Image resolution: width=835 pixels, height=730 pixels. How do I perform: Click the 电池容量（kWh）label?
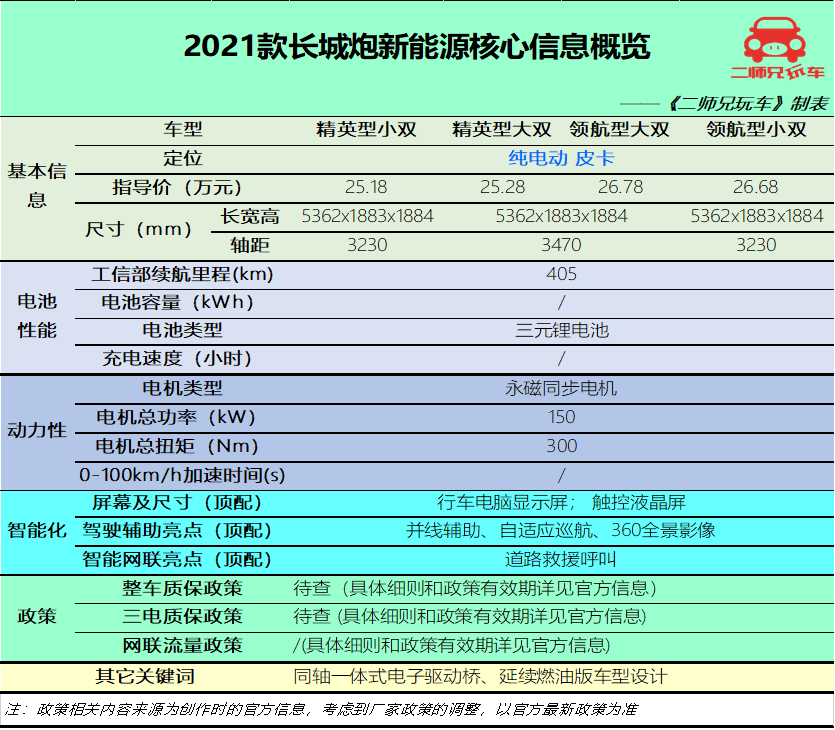(177, 302)
